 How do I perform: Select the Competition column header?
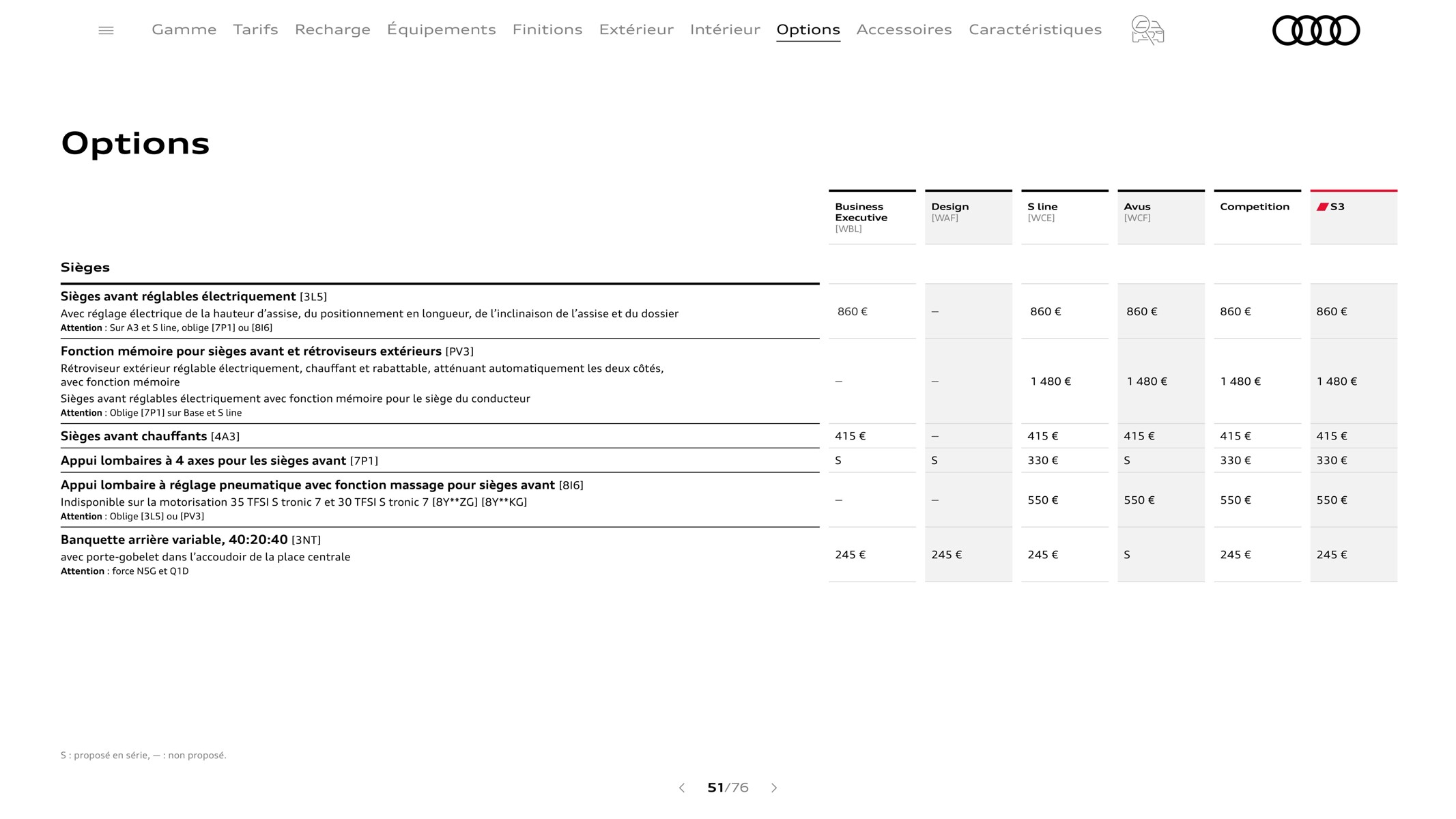click(1257, 217)
